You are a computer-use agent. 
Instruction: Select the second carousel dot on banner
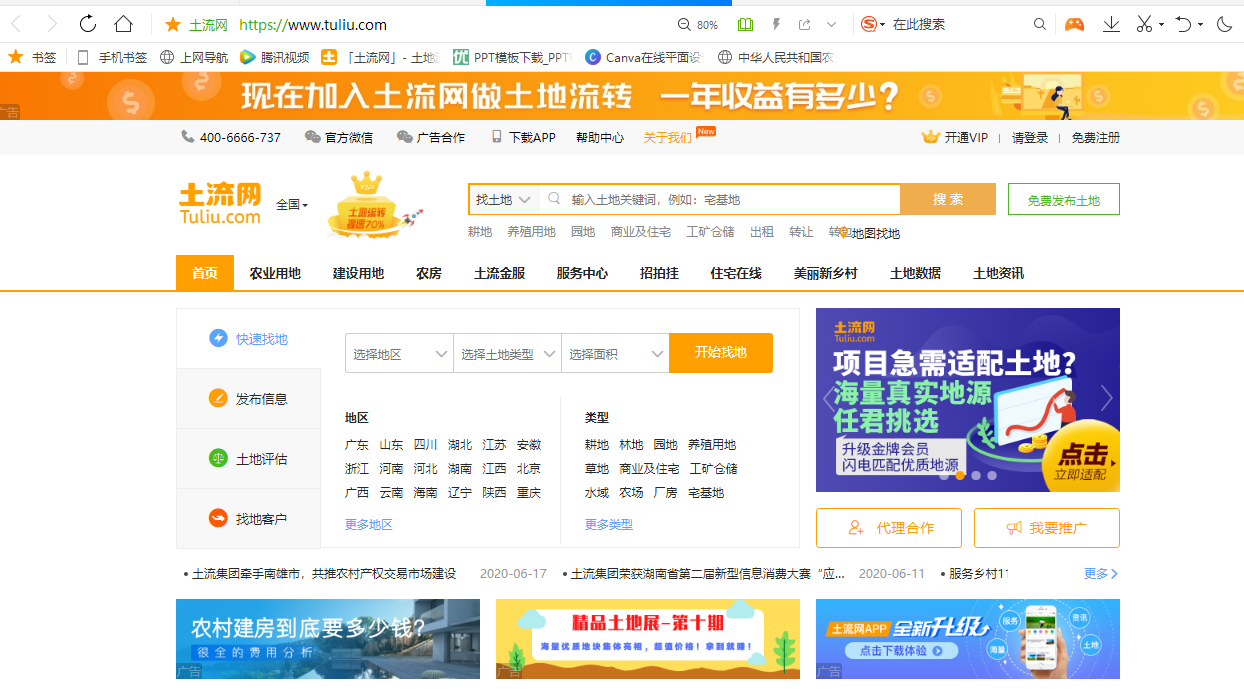pos(960,476)
